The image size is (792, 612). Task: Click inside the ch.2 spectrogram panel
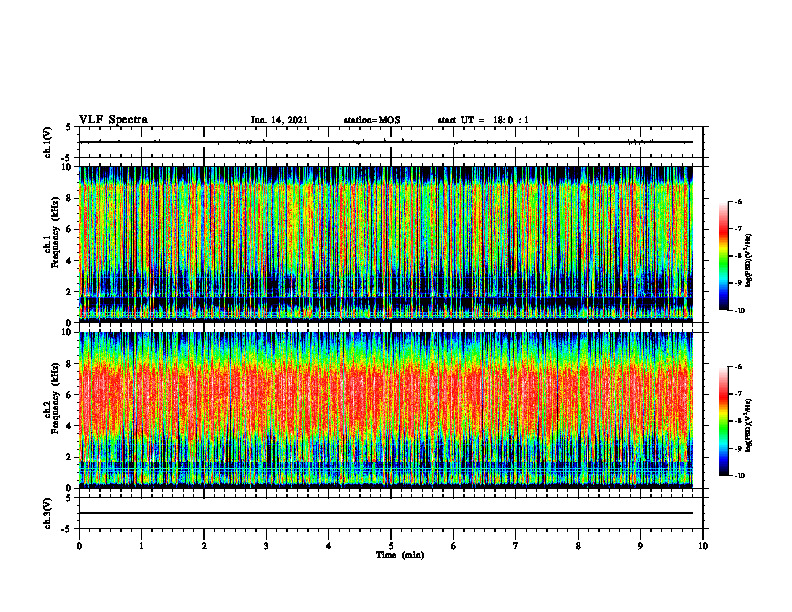(386, 410)
